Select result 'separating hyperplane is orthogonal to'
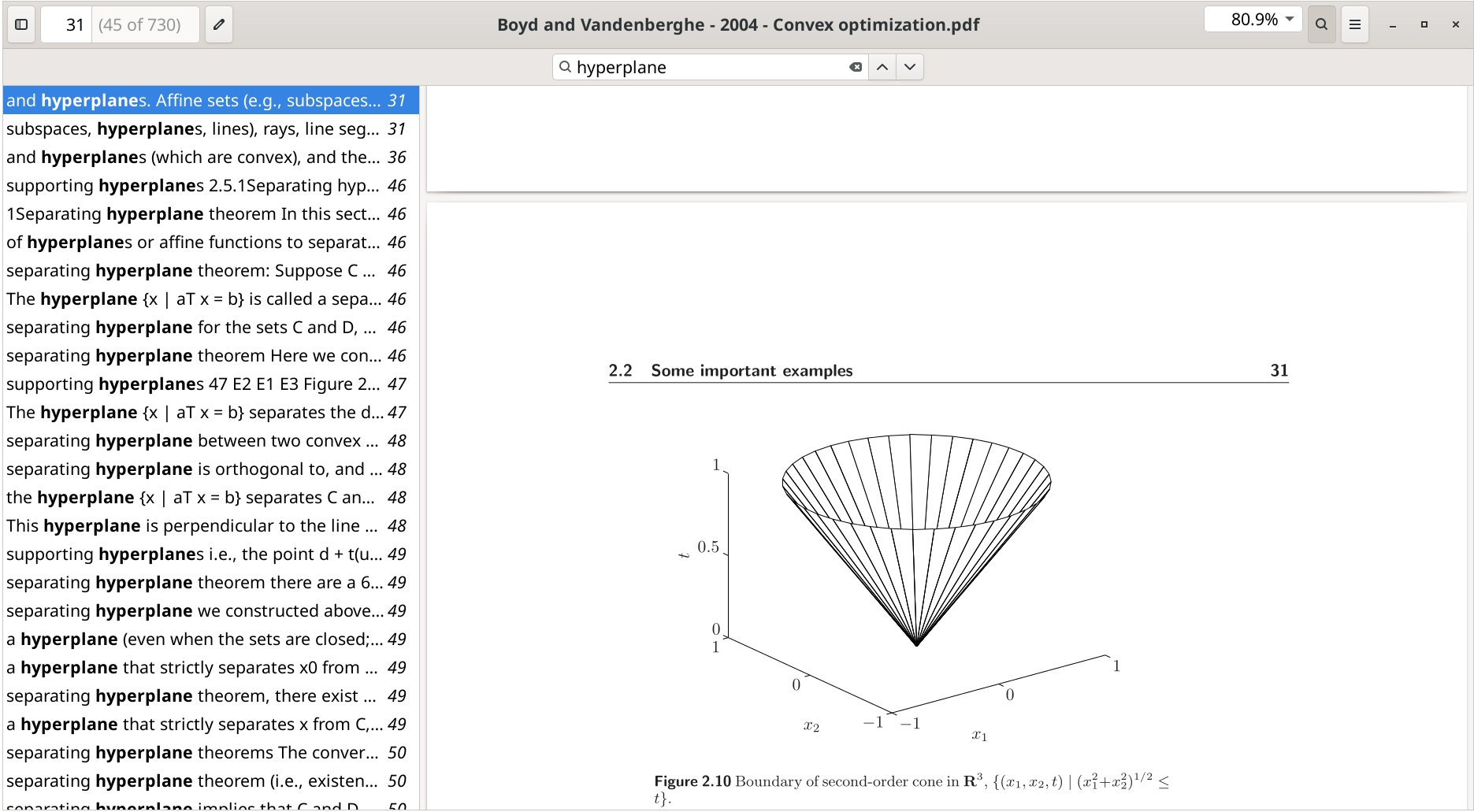Image resolution: width=1474 pixels, height=812 pixels. point(210,469)
